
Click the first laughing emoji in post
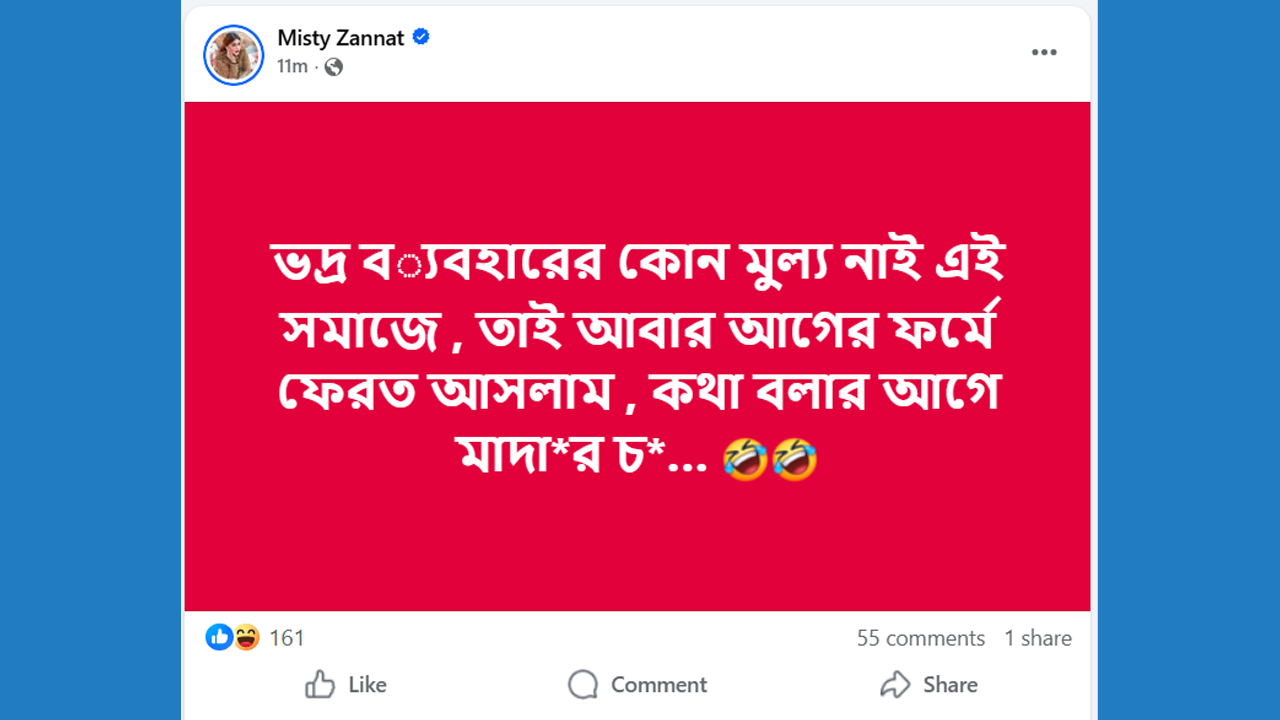click(x=745, y=459)
